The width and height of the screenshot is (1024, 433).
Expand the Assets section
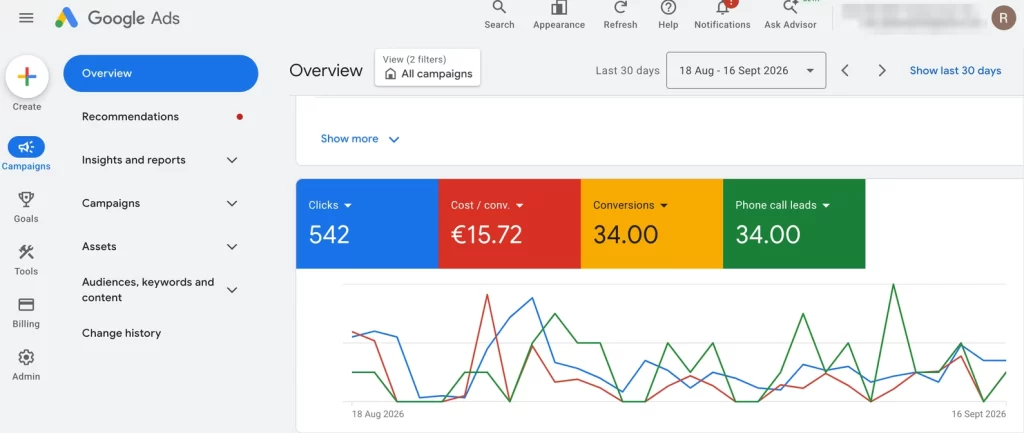point(232,247)
